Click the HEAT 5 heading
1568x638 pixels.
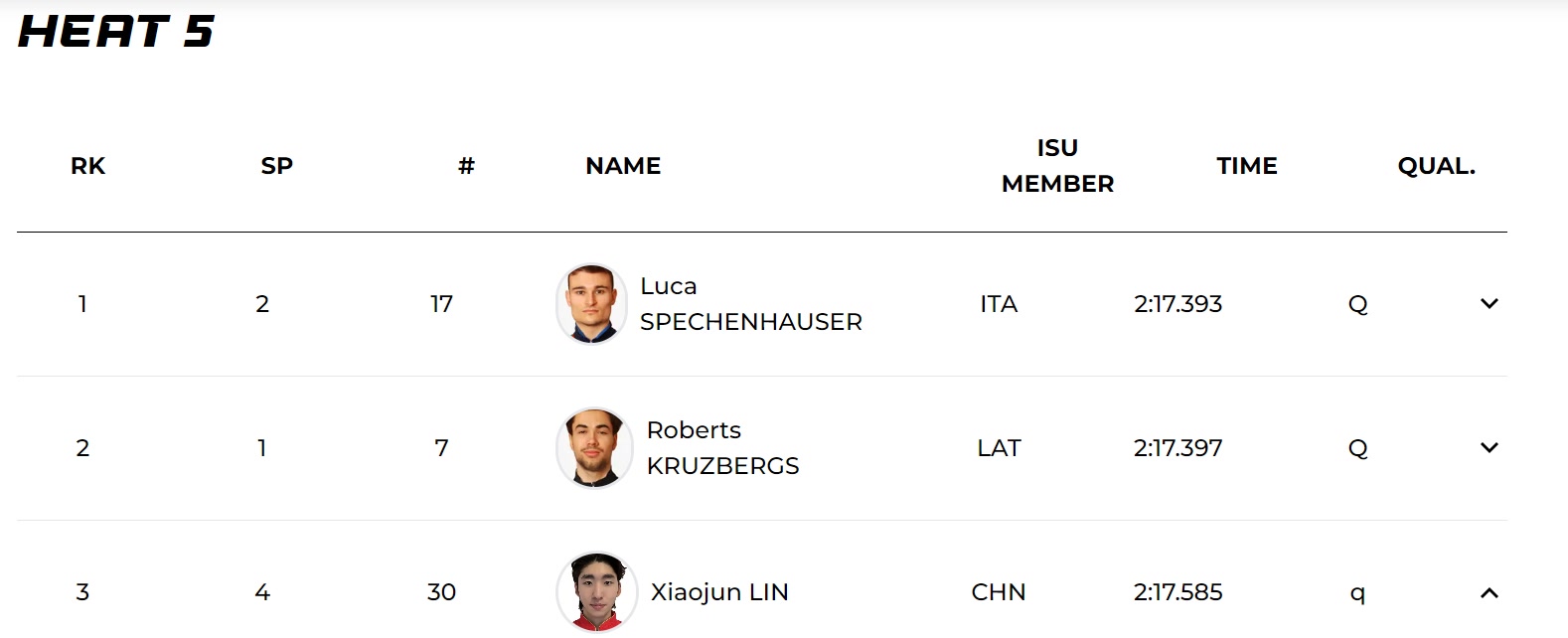tap(116, 32)
